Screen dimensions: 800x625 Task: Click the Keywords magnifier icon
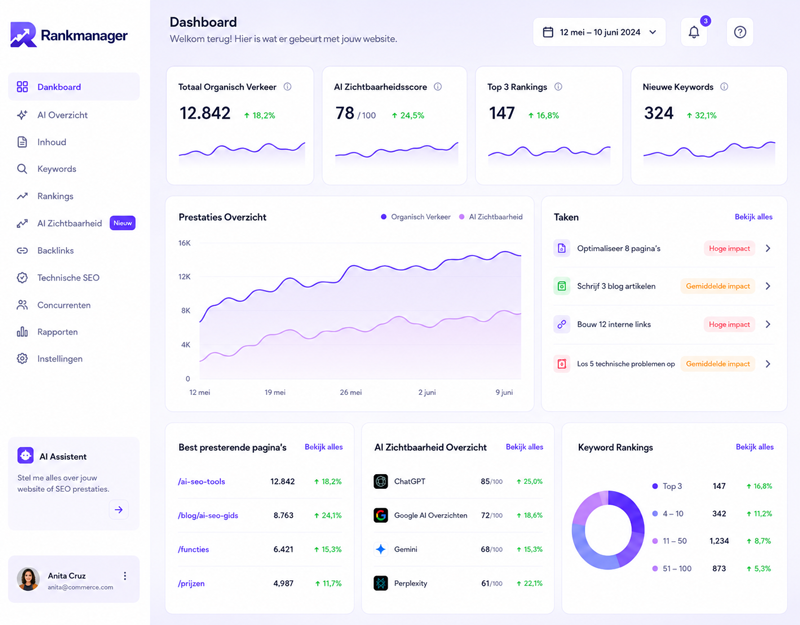click(x=22, y=169)
